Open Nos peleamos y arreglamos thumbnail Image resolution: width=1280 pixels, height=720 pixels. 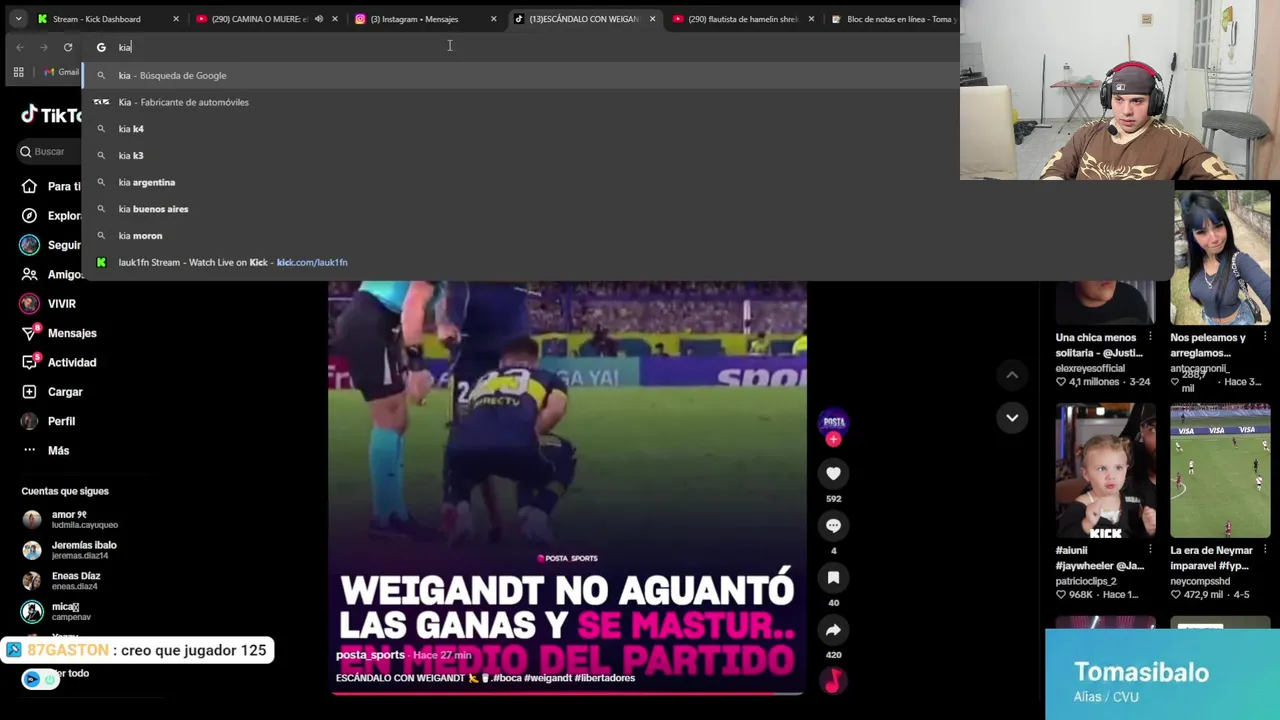[1220, 257]
